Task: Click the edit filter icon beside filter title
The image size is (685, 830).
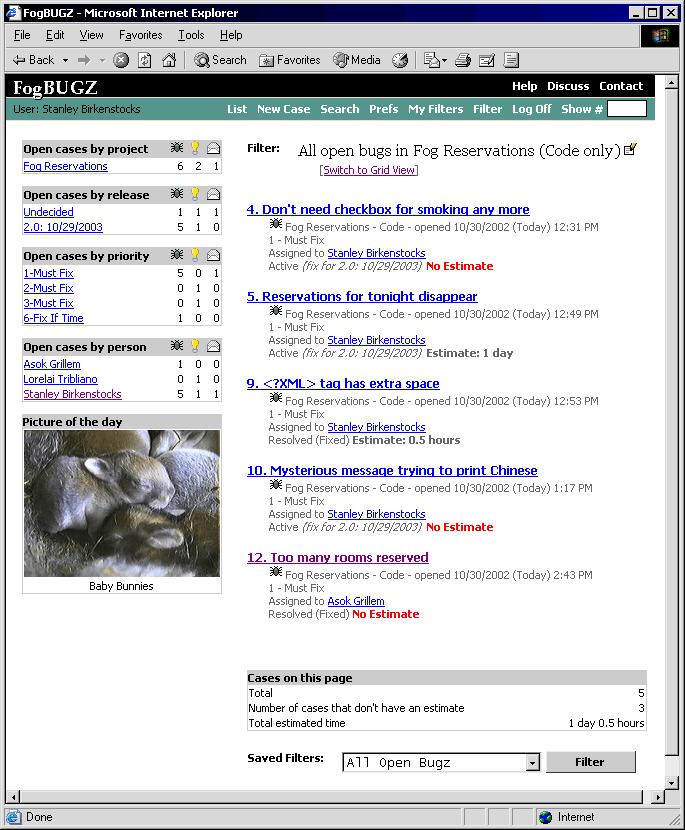Action: [x=630, y=149]
